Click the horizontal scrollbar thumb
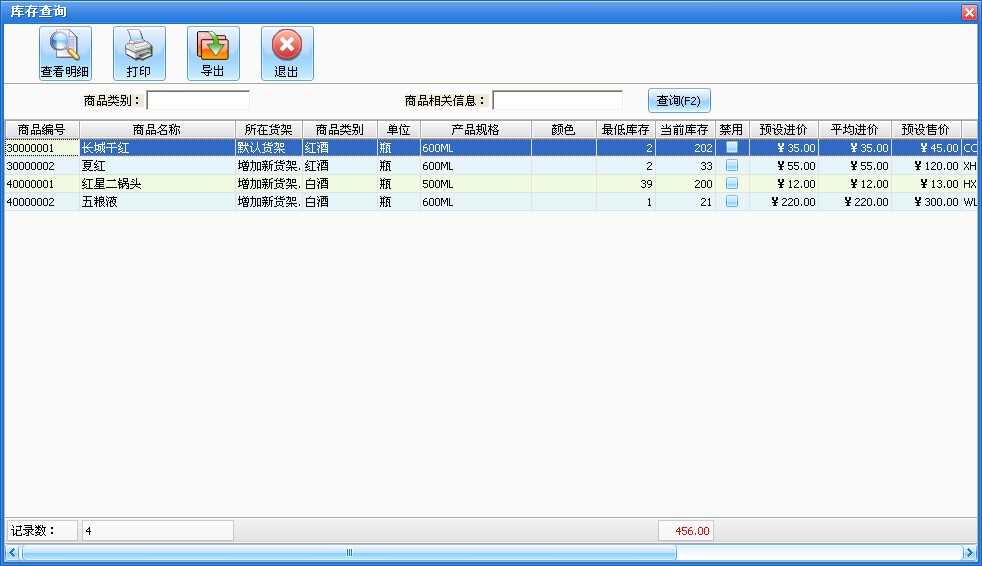Screen dimensions: 982x566 pos(349,552)
